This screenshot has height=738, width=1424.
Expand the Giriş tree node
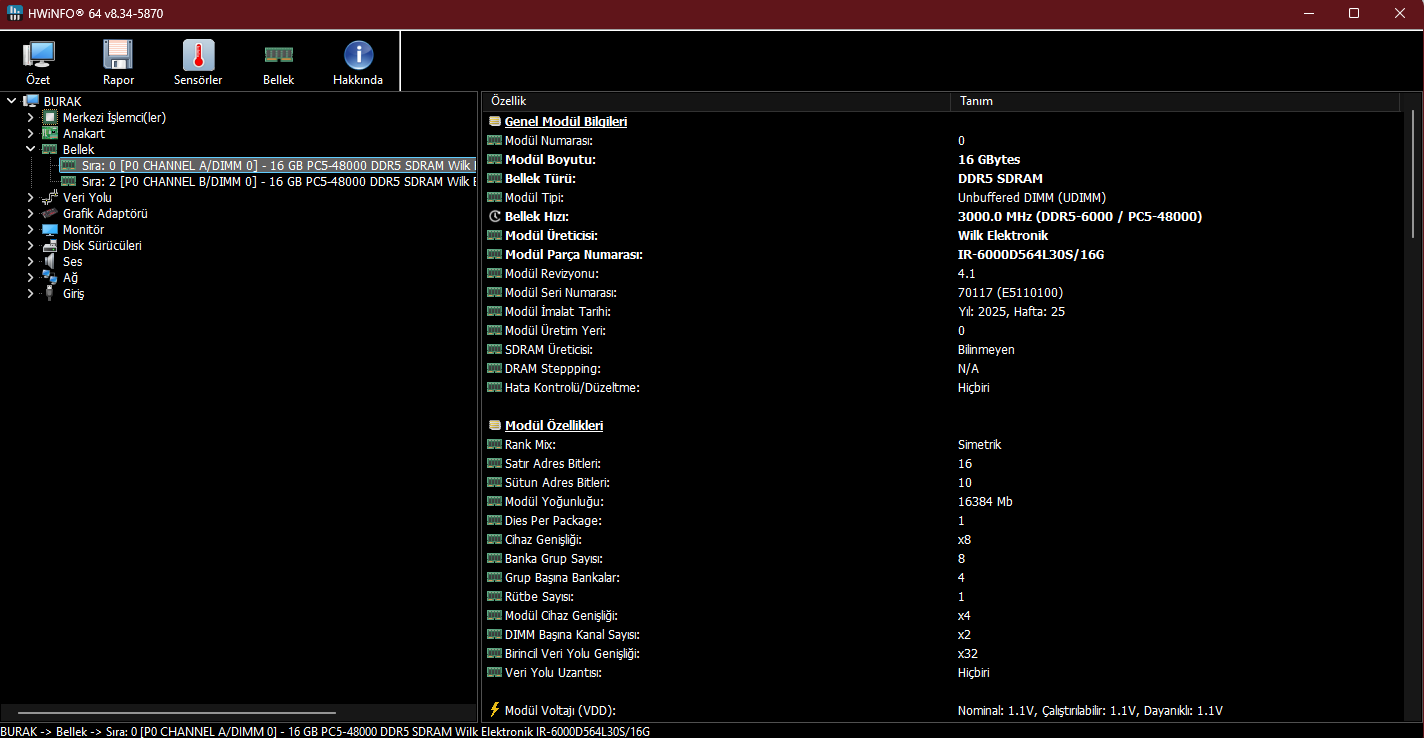(x=30, y=293)
